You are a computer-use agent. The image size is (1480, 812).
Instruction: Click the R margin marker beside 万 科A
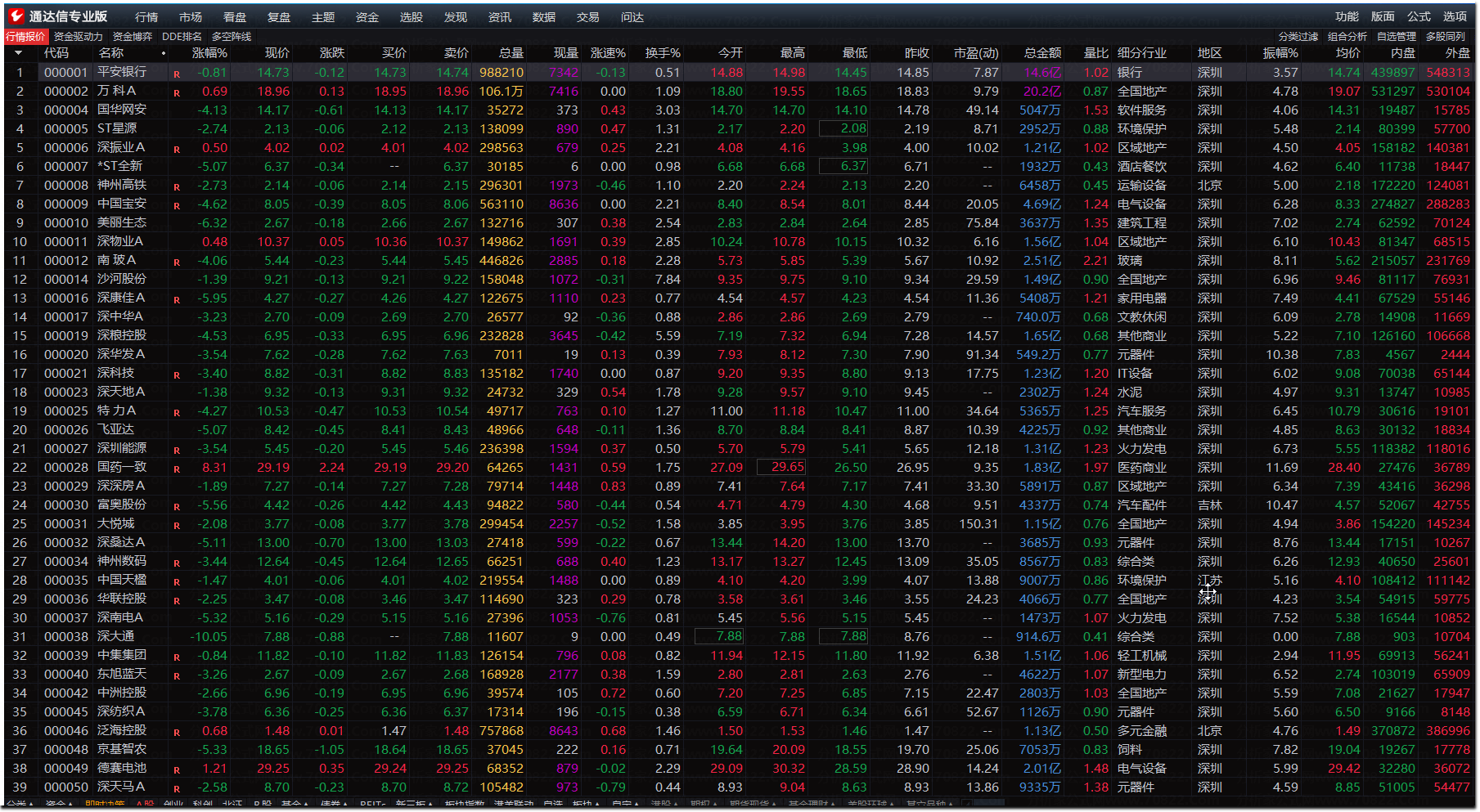click(177, 93)
